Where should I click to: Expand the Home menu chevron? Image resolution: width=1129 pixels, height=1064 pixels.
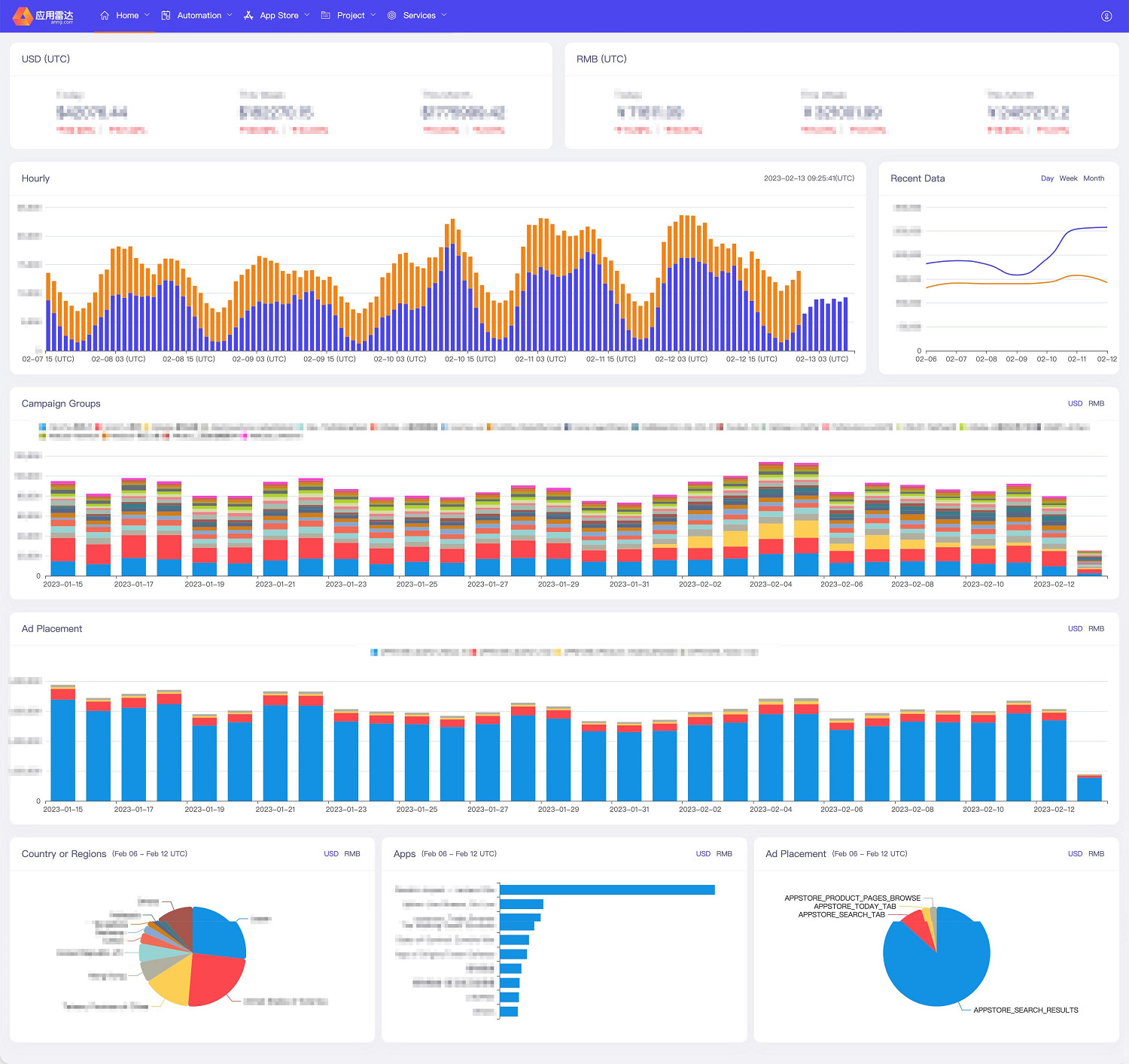(x=147, y=15)
